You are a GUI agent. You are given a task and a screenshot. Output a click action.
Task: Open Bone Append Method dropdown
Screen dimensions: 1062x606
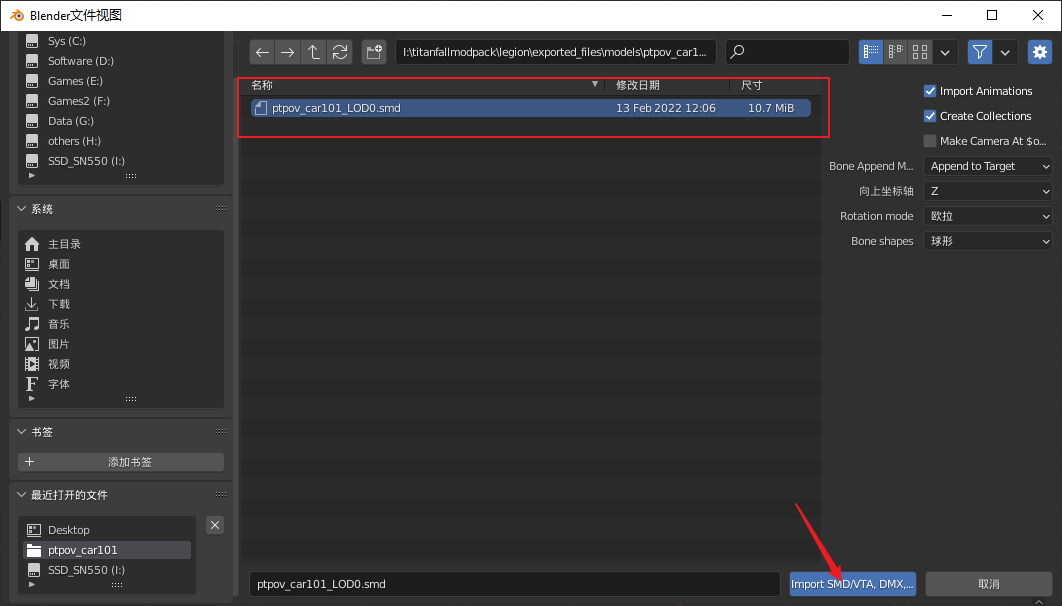pyautogui.click(x=987, y=166)
